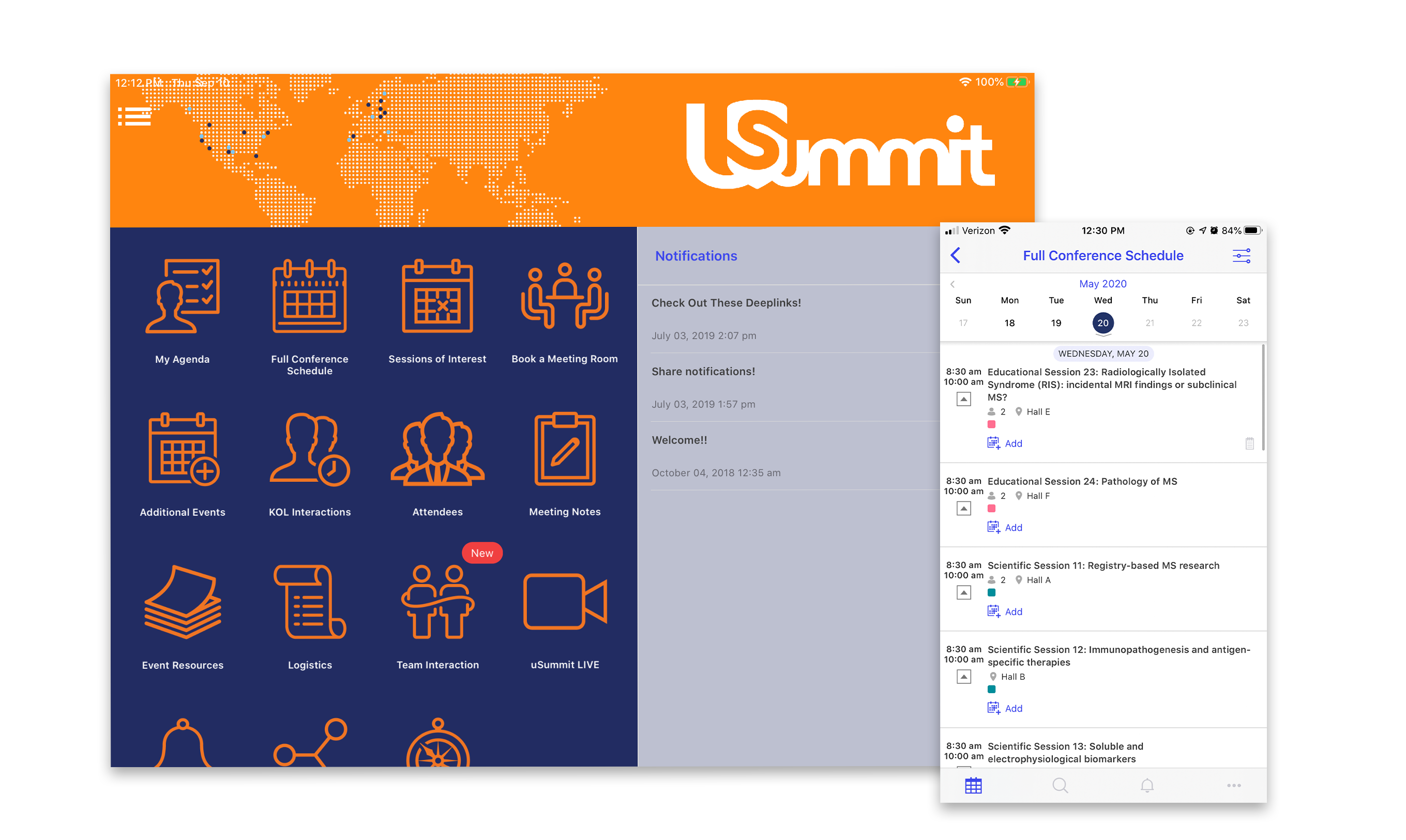Collapse Educational Session 23 details
Screen dimensions: 1406x840
[x=963, y=399]
